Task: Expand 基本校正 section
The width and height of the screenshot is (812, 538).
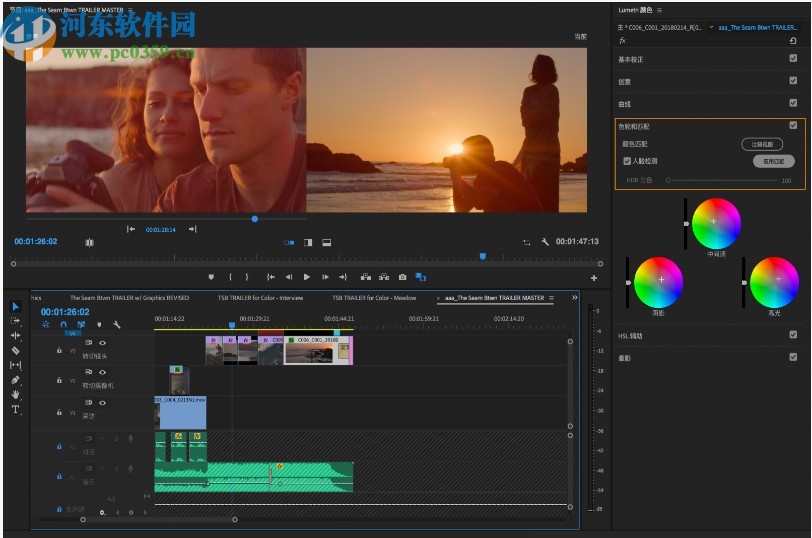Action: [630, 60]
